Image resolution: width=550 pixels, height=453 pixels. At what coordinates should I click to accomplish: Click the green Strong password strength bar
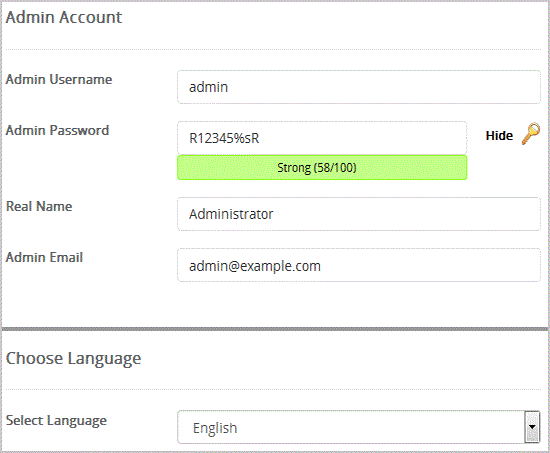click(x=322, y=168)
